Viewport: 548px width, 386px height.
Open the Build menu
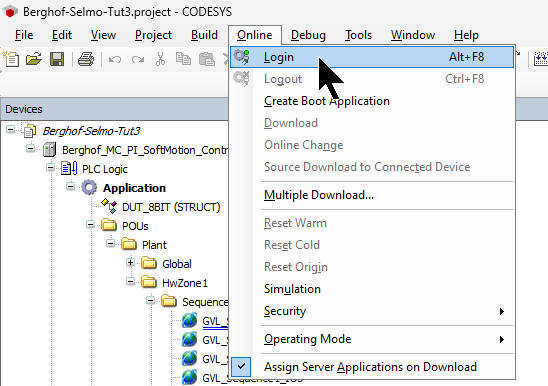(x=204, y=35)
